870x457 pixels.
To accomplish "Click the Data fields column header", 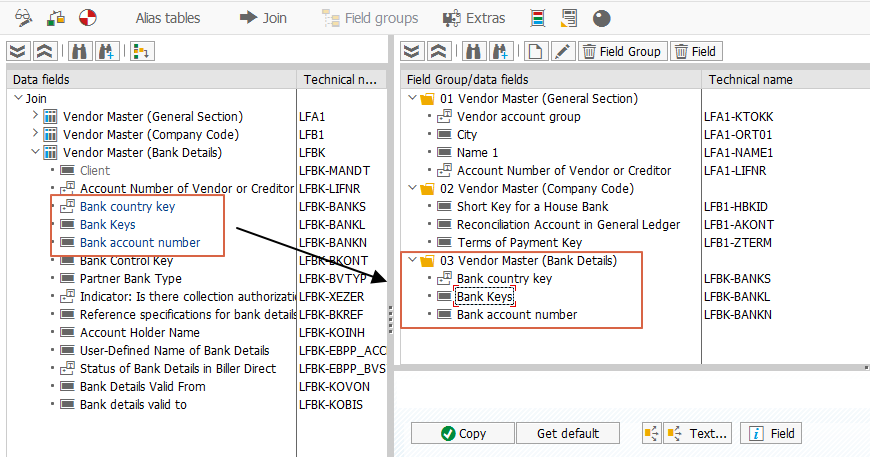I will 152,79.
